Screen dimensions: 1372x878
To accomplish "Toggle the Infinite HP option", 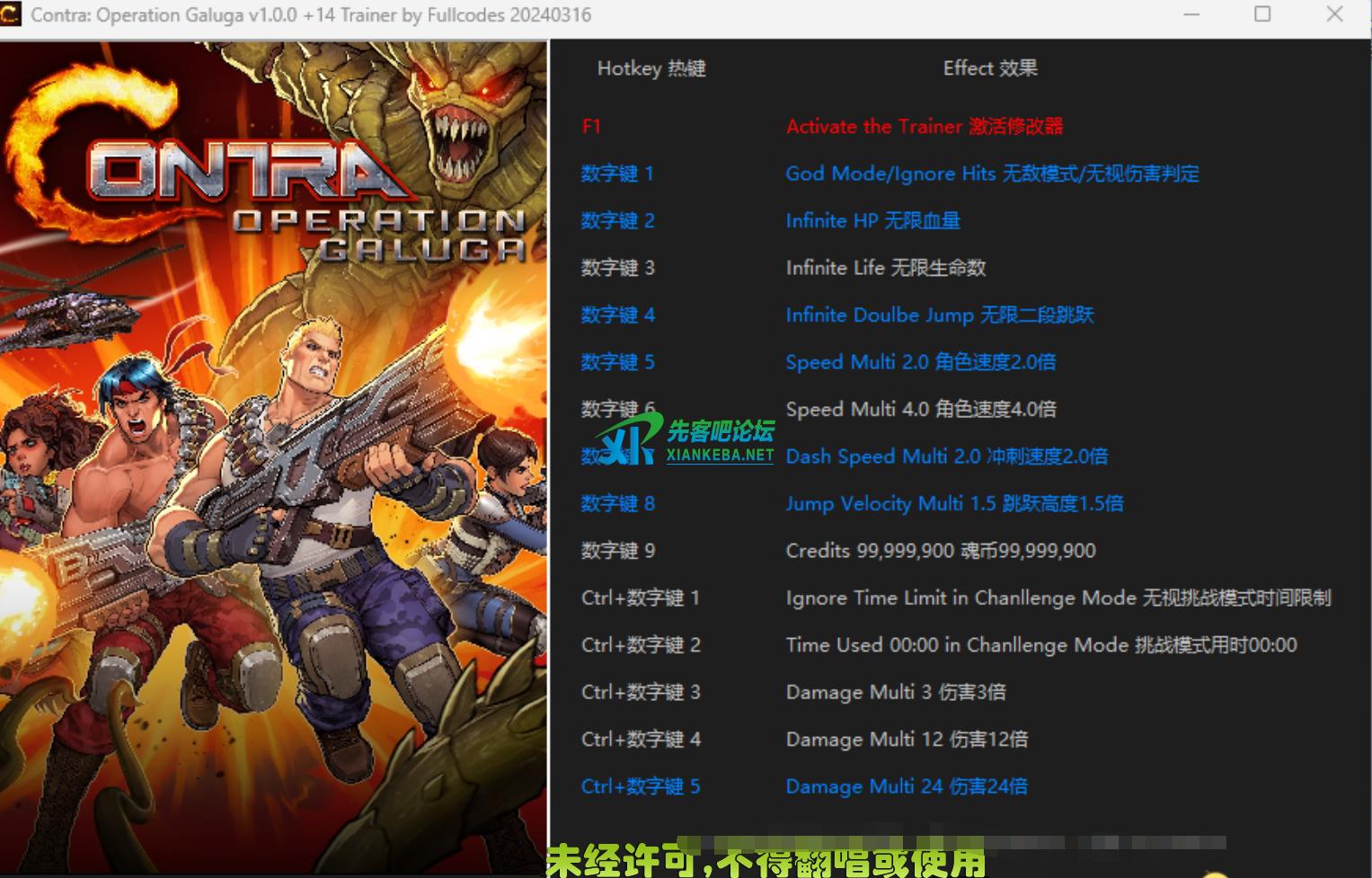I will [x=872, y=221].
